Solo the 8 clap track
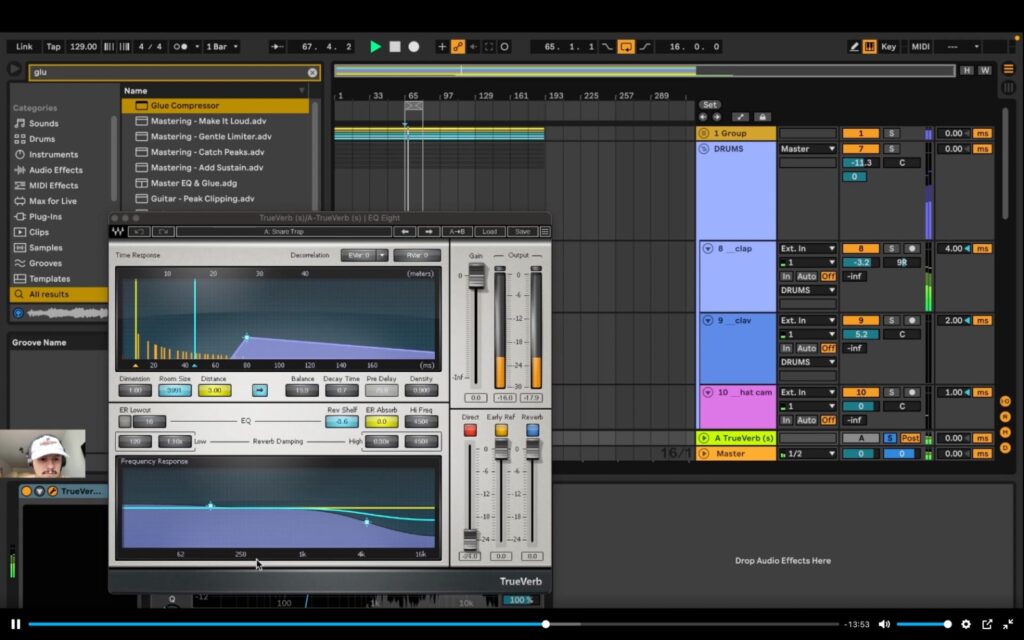Screen dimensions: 1024x640 click(891, 248)
